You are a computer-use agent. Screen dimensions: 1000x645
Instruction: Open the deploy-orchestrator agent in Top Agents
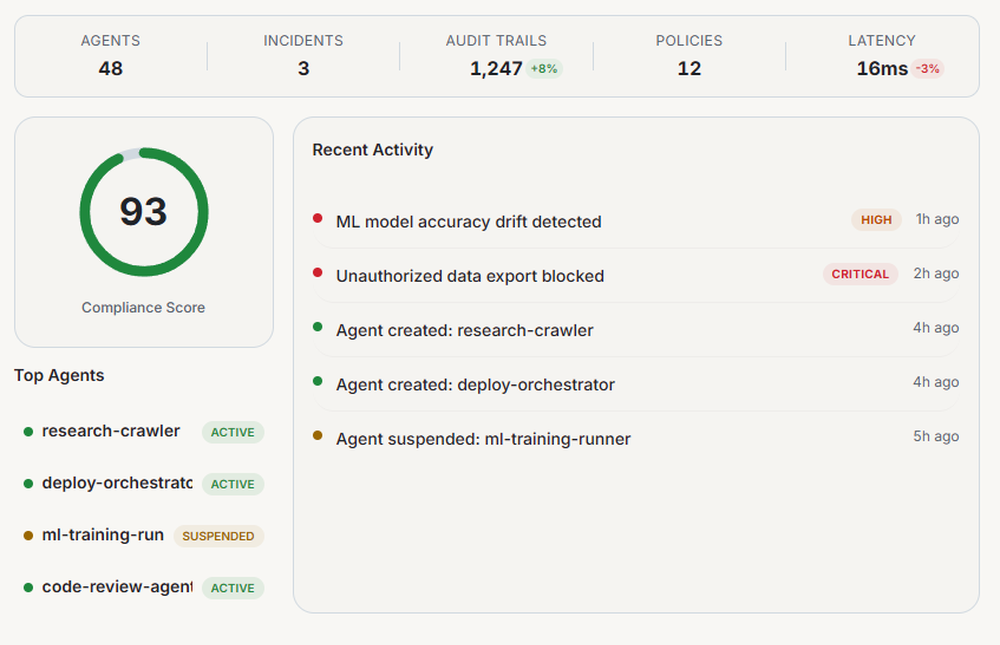point(143,484)
